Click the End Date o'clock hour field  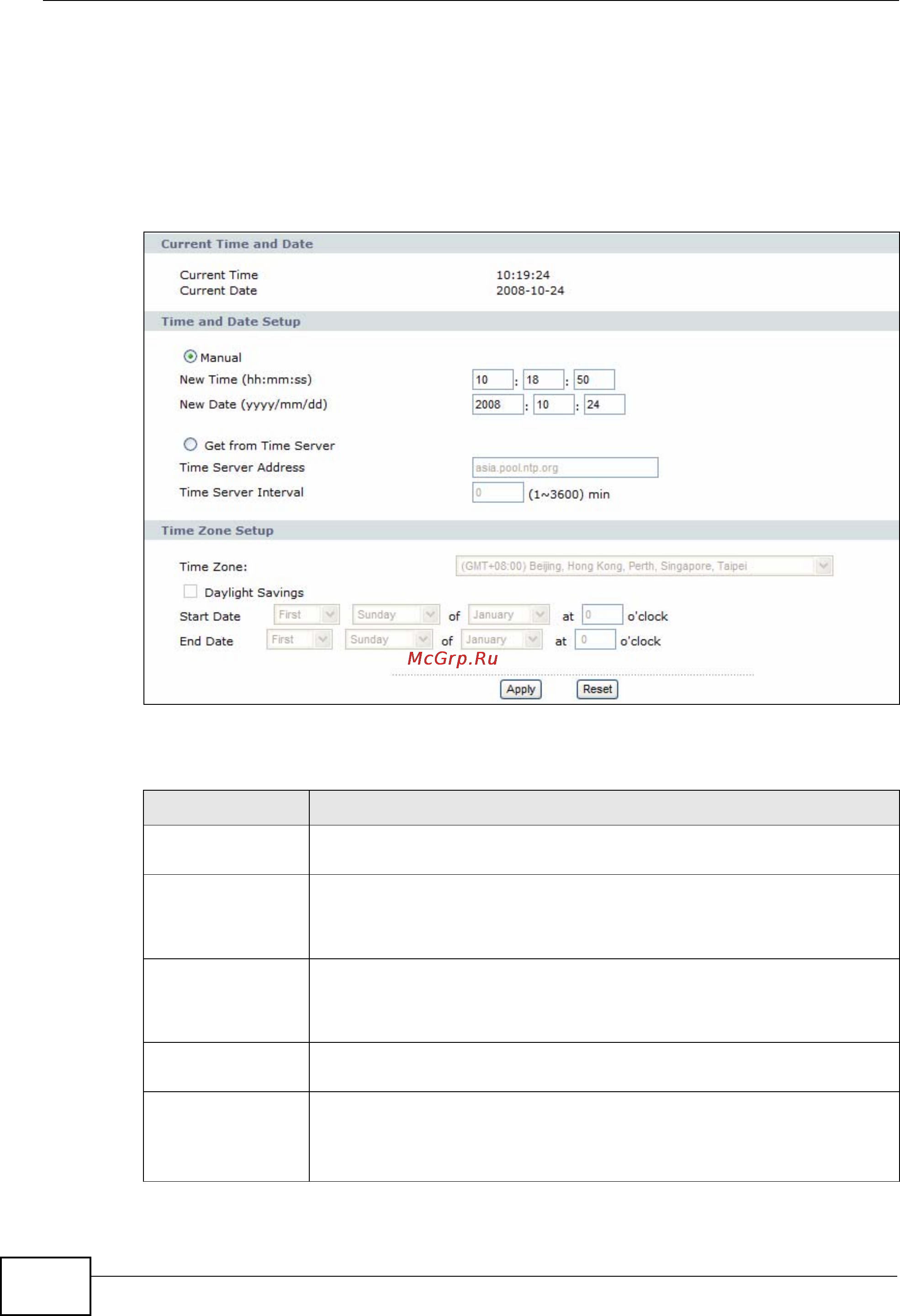[595, 640]
